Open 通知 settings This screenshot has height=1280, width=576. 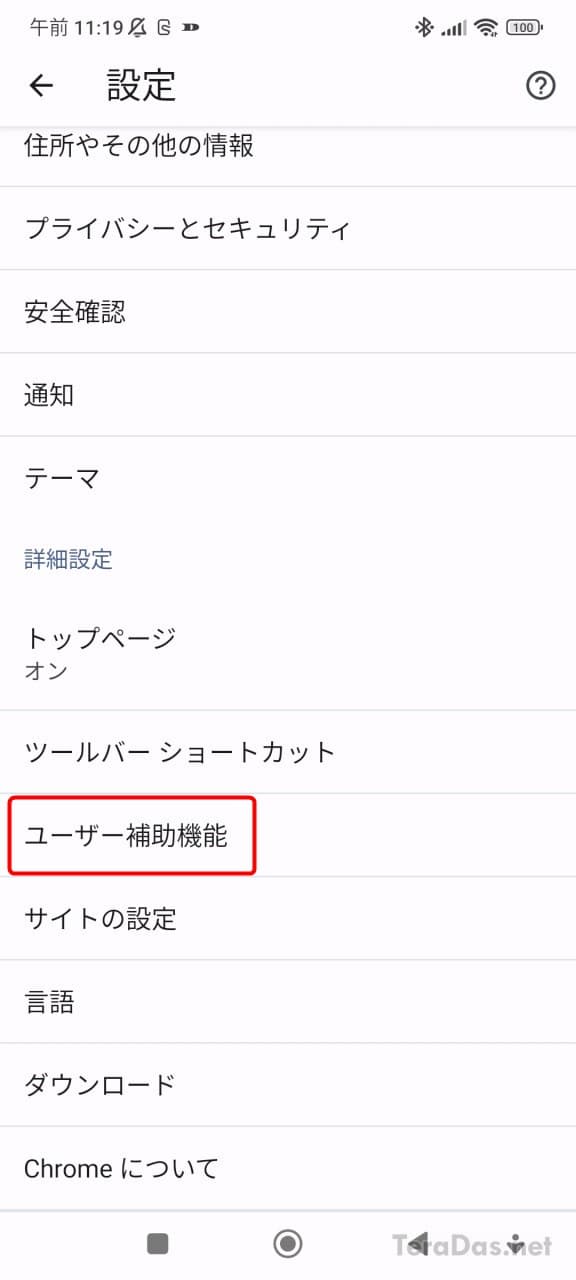(288, 394)
